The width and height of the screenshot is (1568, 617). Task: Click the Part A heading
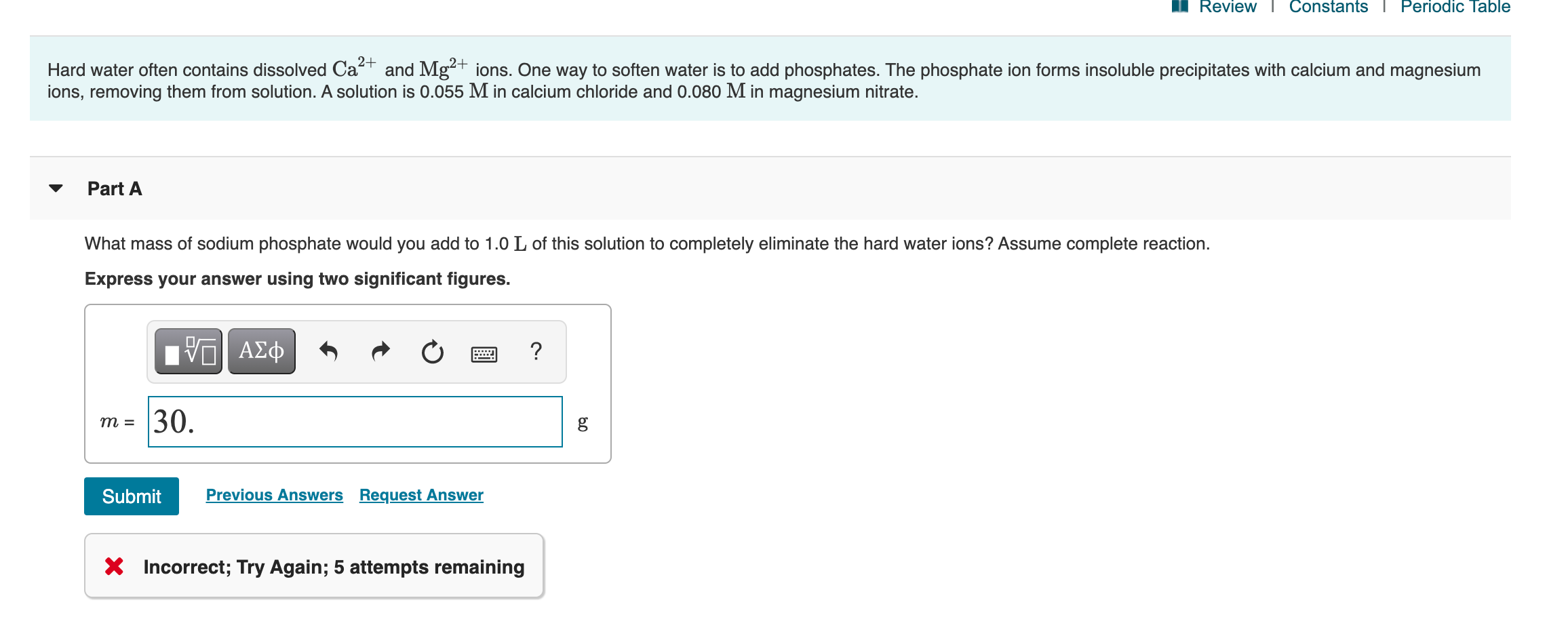(114, 188)
